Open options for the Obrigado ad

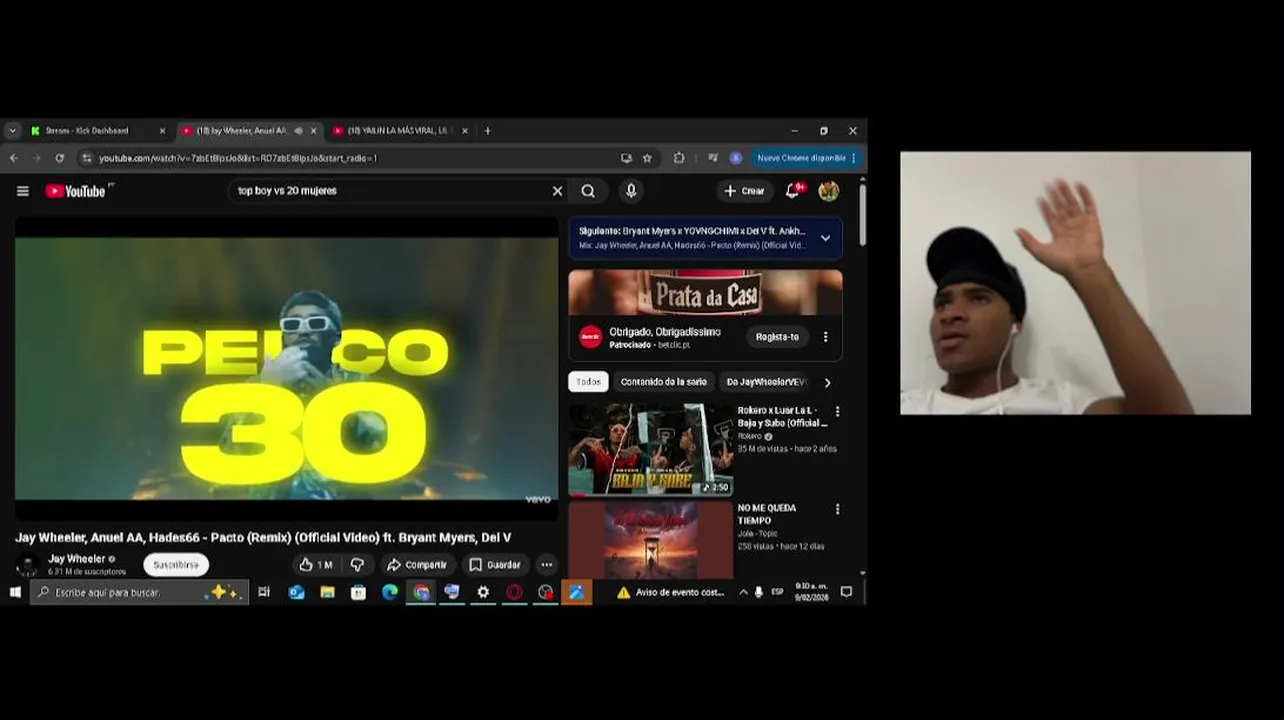click(x=825, y=337)
